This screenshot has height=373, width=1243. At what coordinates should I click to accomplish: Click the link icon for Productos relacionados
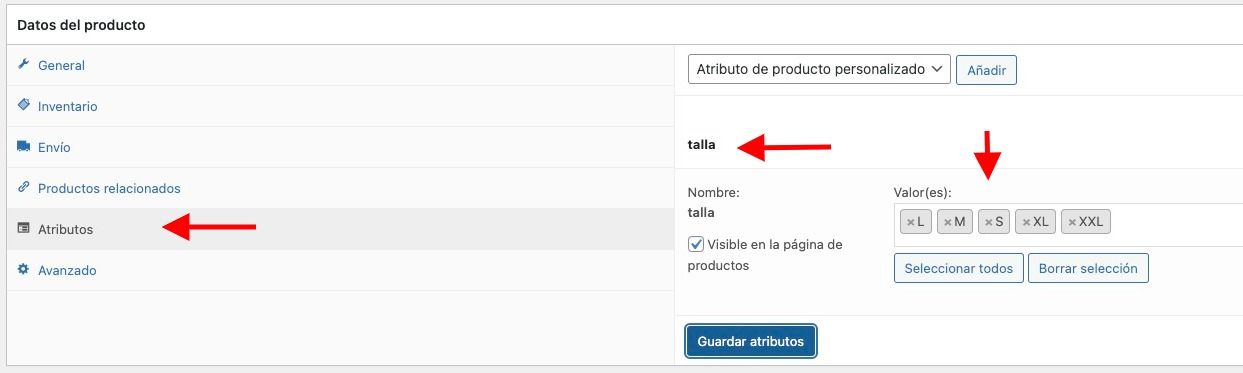pyautogui.click(x=24, y=187)
